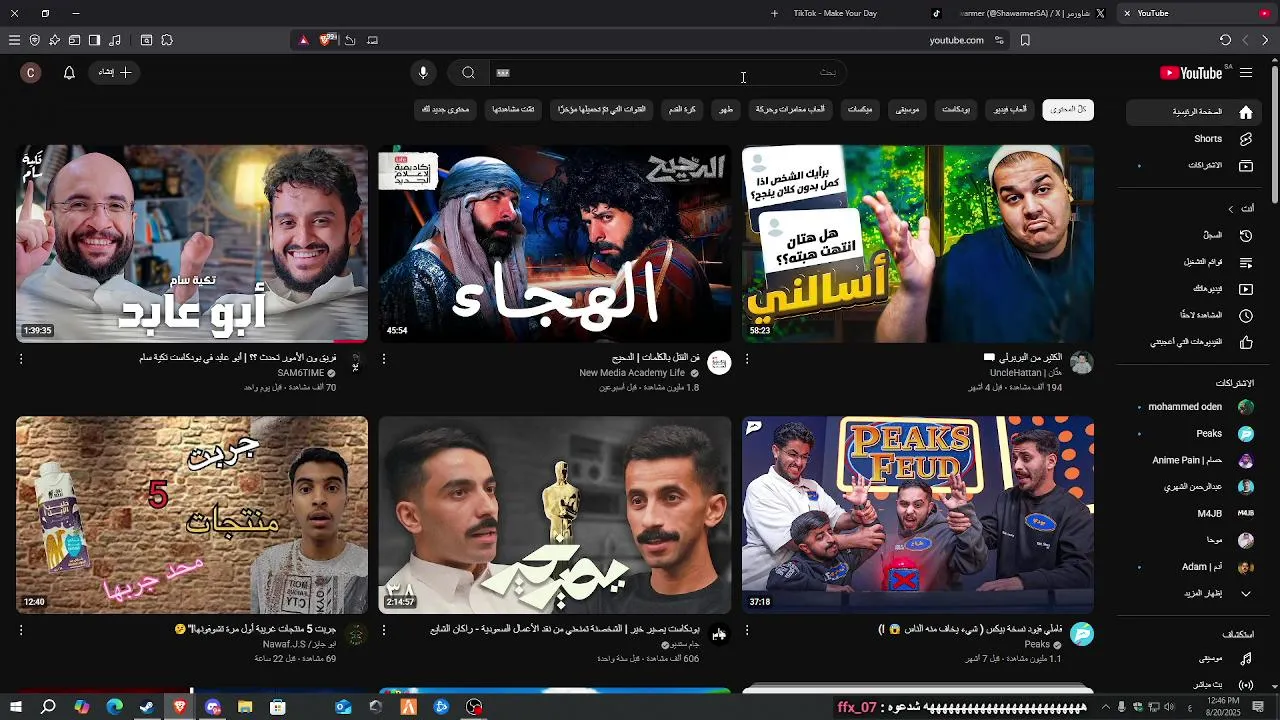
Task: Open options menu for Nawaf.J.S video
Action: point(21,630)
